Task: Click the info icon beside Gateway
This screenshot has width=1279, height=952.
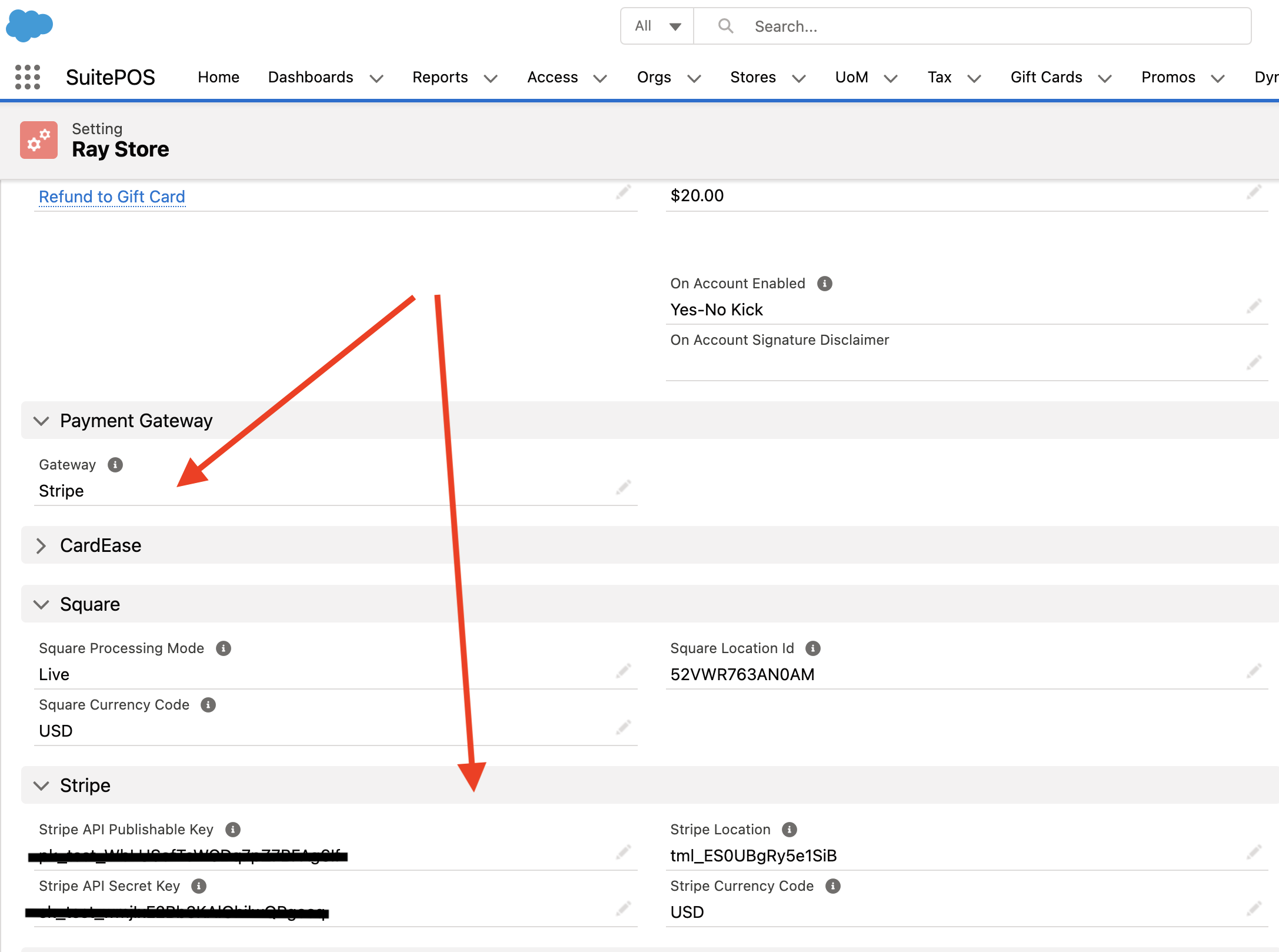Action: tap(115, 465)
